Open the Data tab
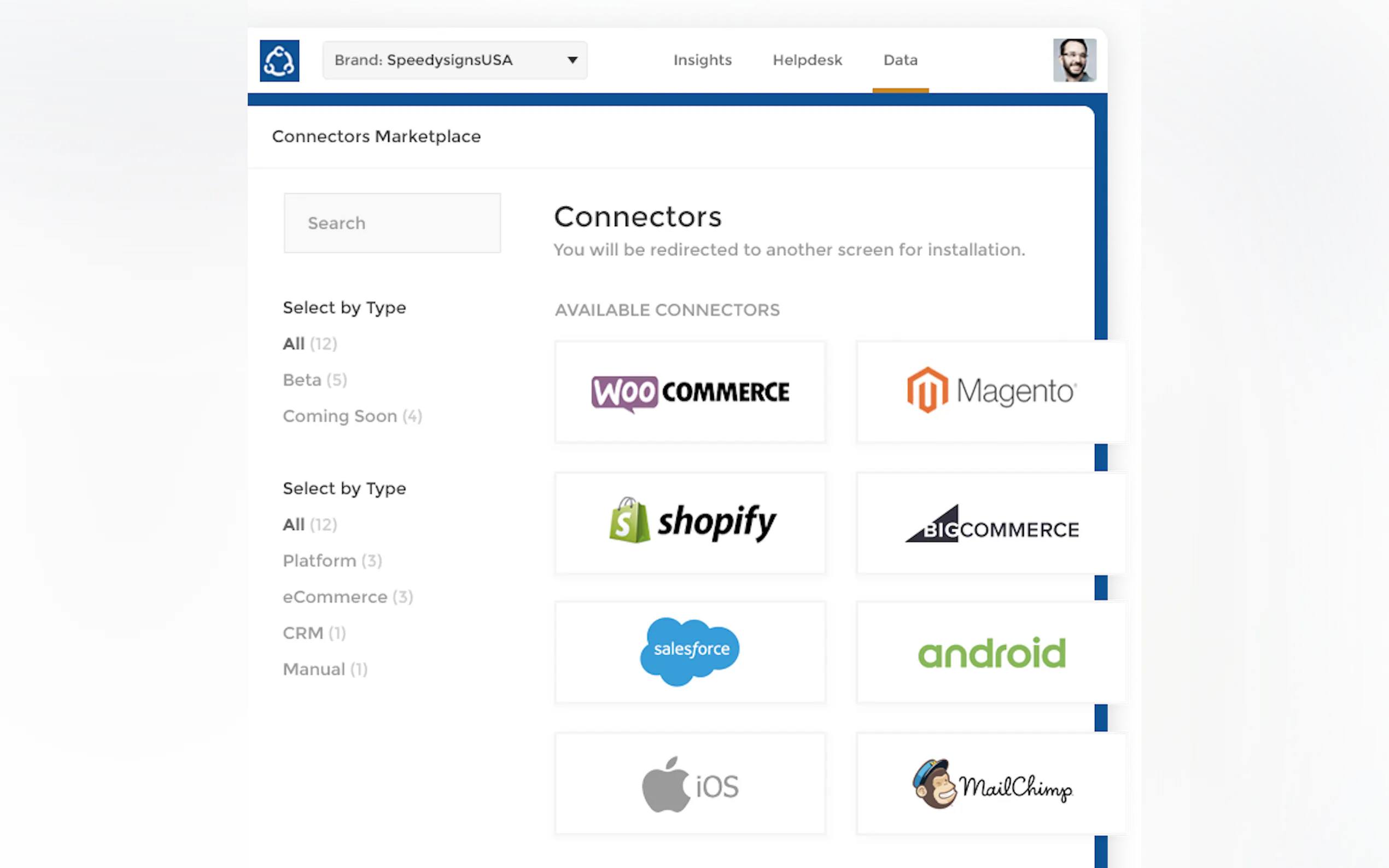The height and width of the screenshot is (868, 1389). [900, 60]
